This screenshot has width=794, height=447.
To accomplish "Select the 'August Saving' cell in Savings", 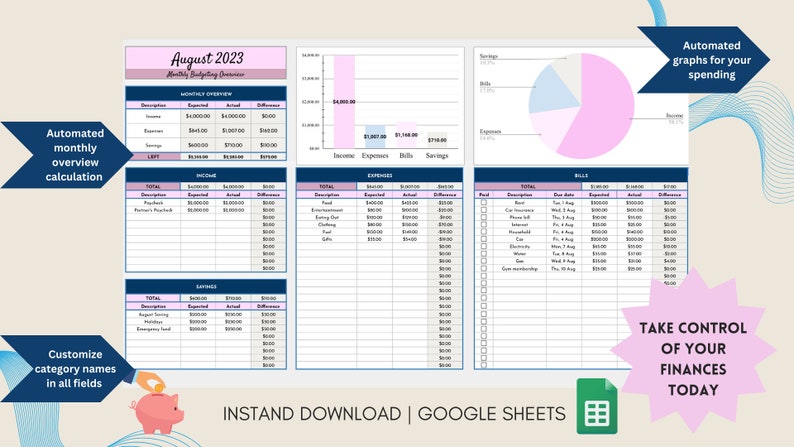I will pyautogui.click(x=153, y=314).
